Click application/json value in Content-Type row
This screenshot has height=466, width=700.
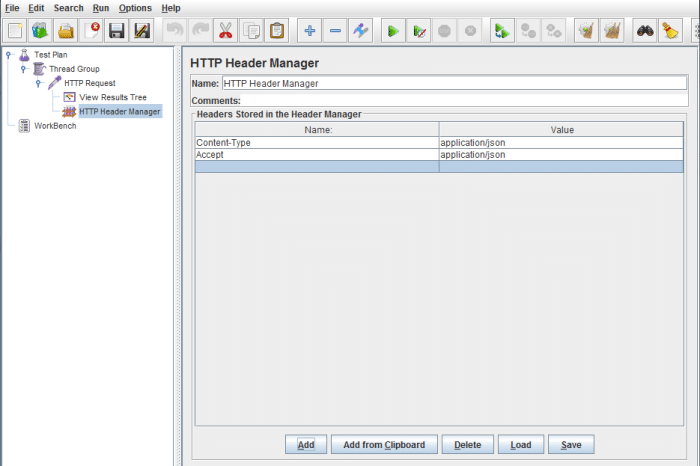[x=562, y=143]
